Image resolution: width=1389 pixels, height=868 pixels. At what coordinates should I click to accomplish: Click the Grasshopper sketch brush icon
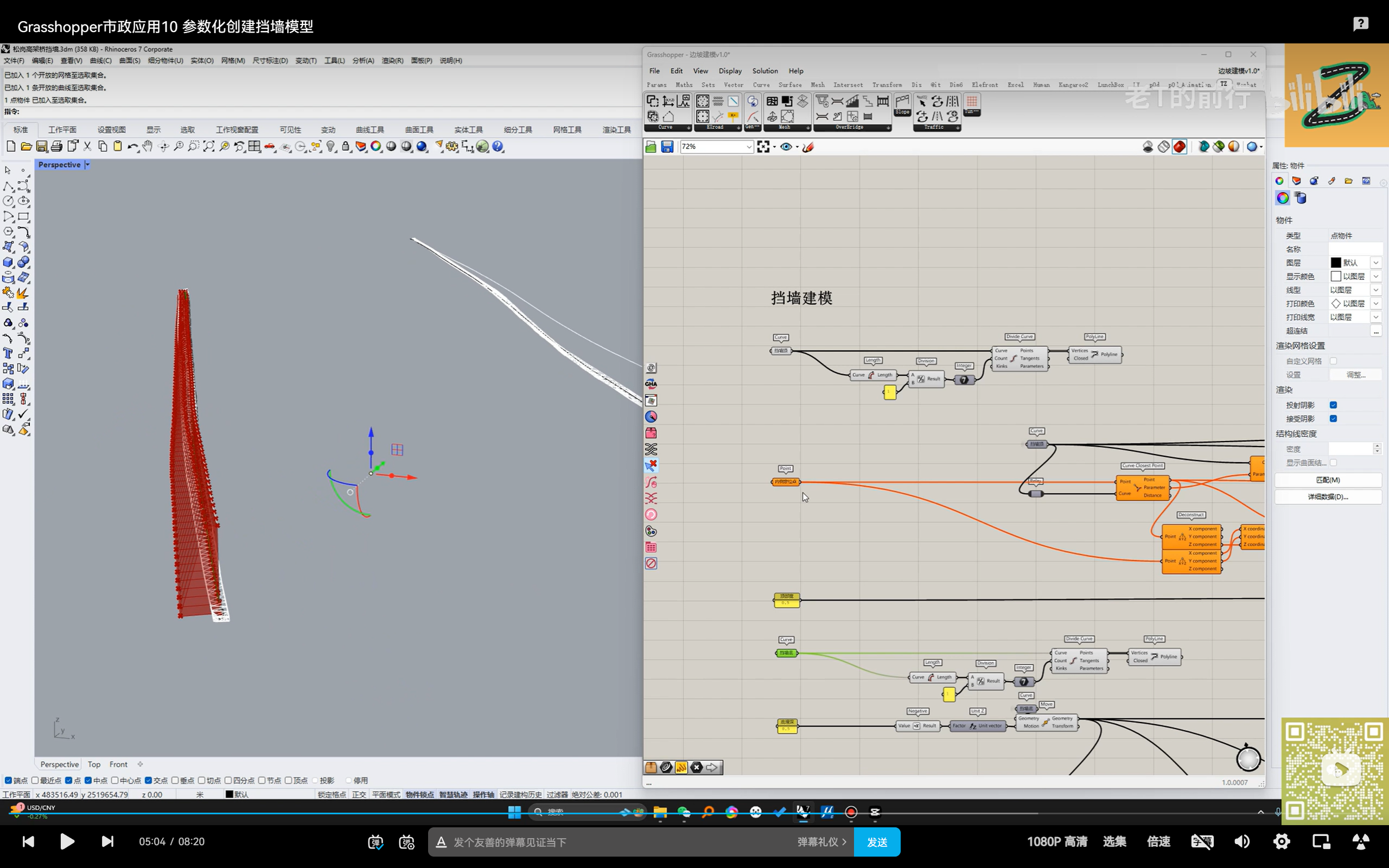click(x=807, y=147)
